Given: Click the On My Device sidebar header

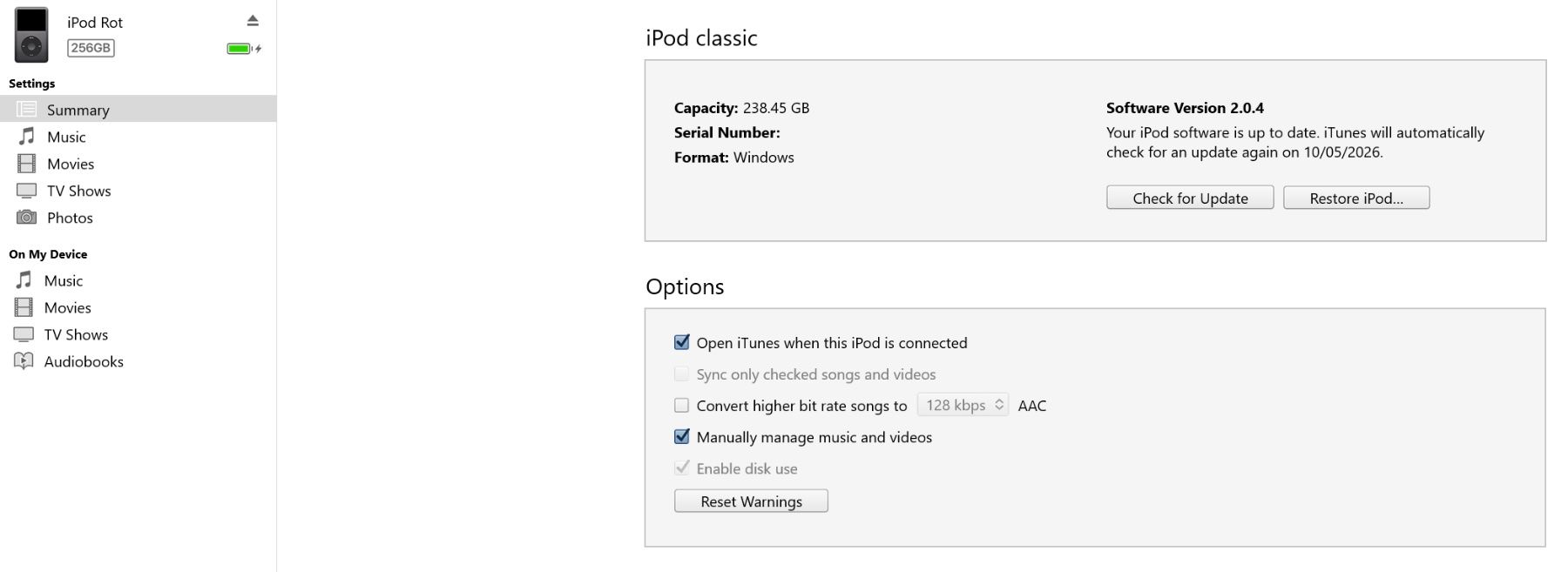Looking at the screenshot, I should click(48, 253).
